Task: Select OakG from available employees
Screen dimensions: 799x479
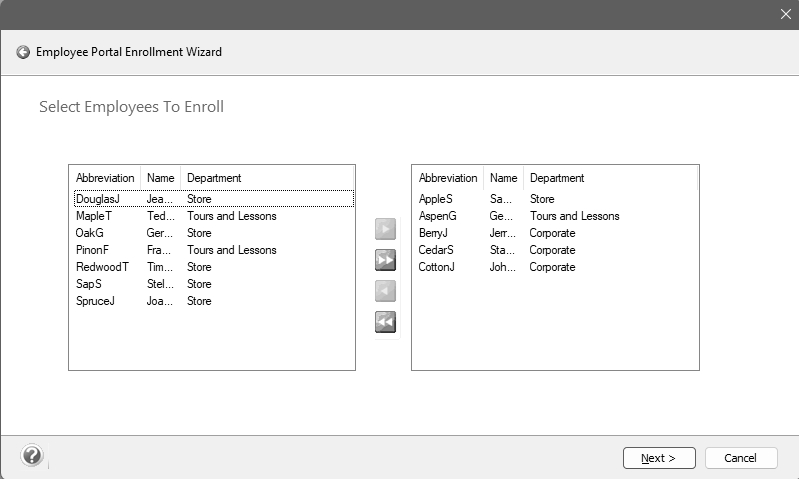Action: [x=90, y=233]
